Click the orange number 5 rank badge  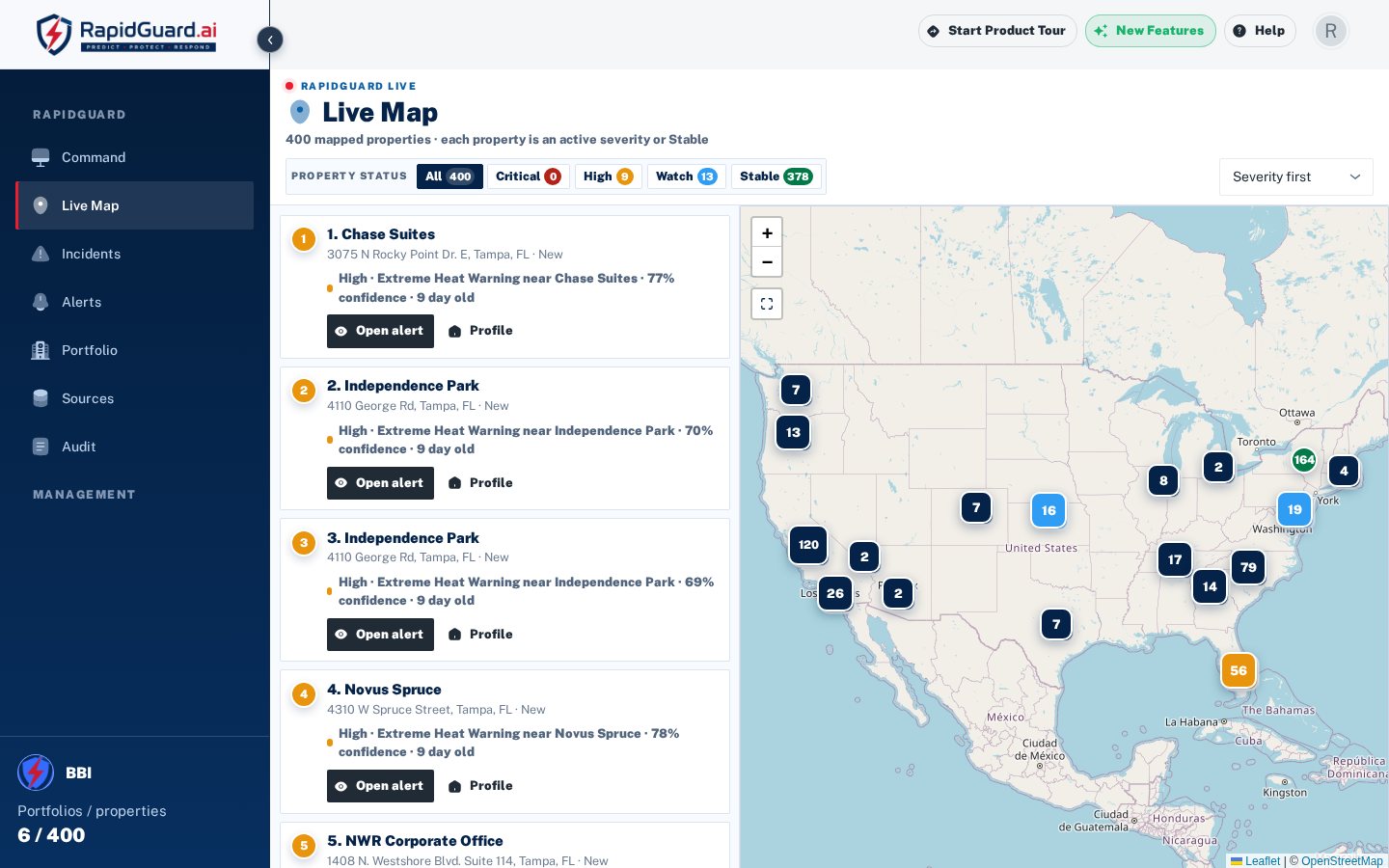304,846
